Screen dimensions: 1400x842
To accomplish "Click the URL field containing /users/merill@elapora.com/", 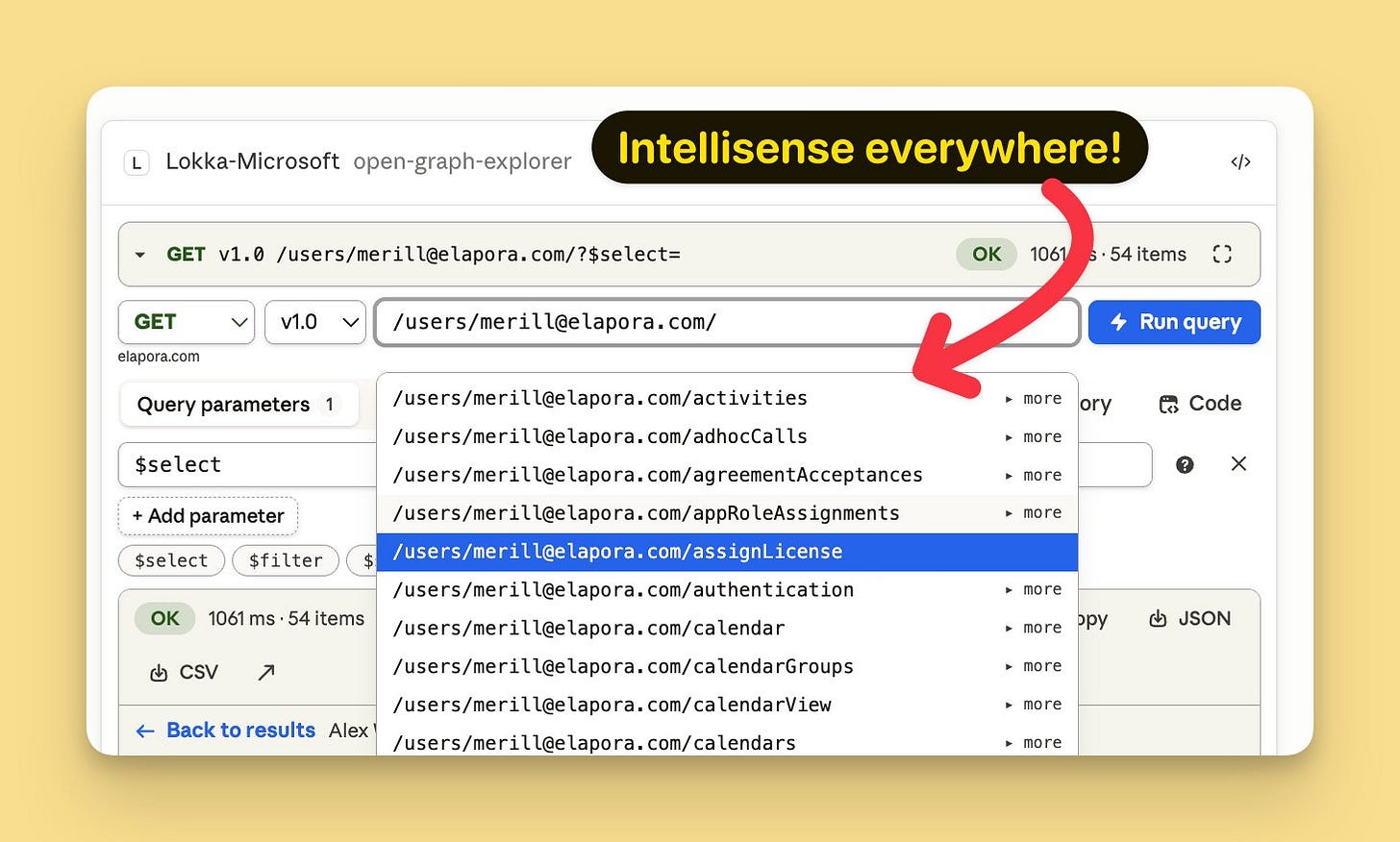I will coord(728,322).
